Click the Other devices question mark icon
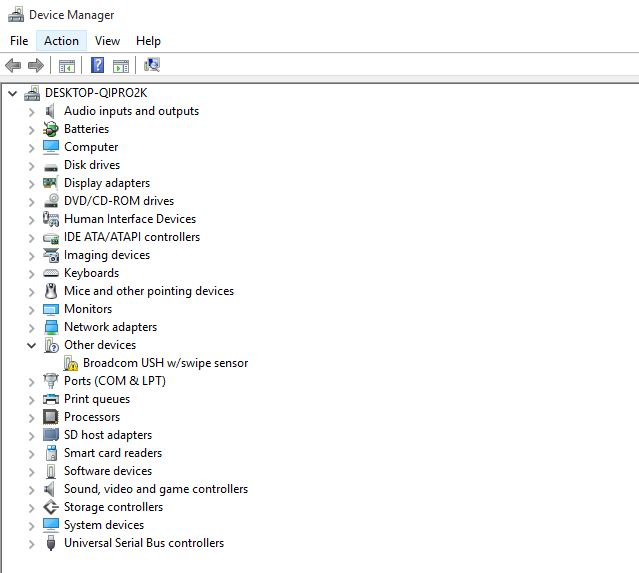The width and height of the screenshot is (639, 573). [51, 345]
